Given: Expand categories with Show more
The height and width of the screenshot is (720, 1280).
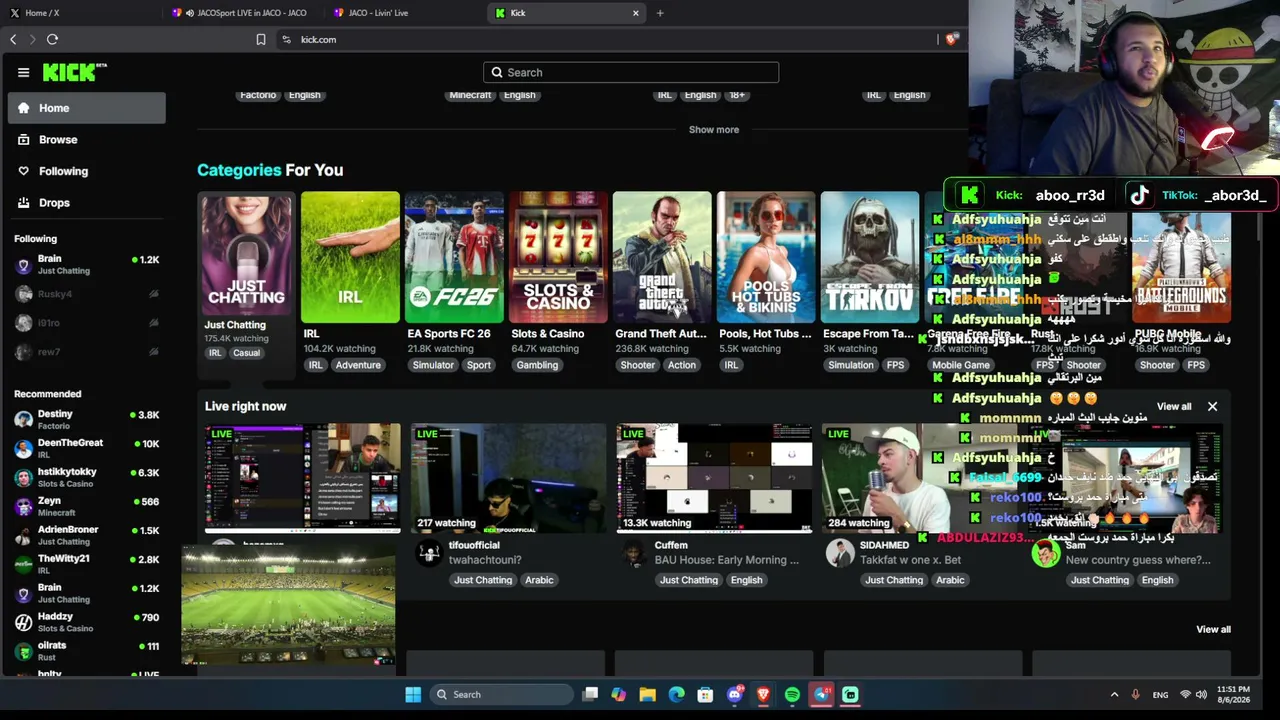Looking at the screenshot, I should coord(714,130).
